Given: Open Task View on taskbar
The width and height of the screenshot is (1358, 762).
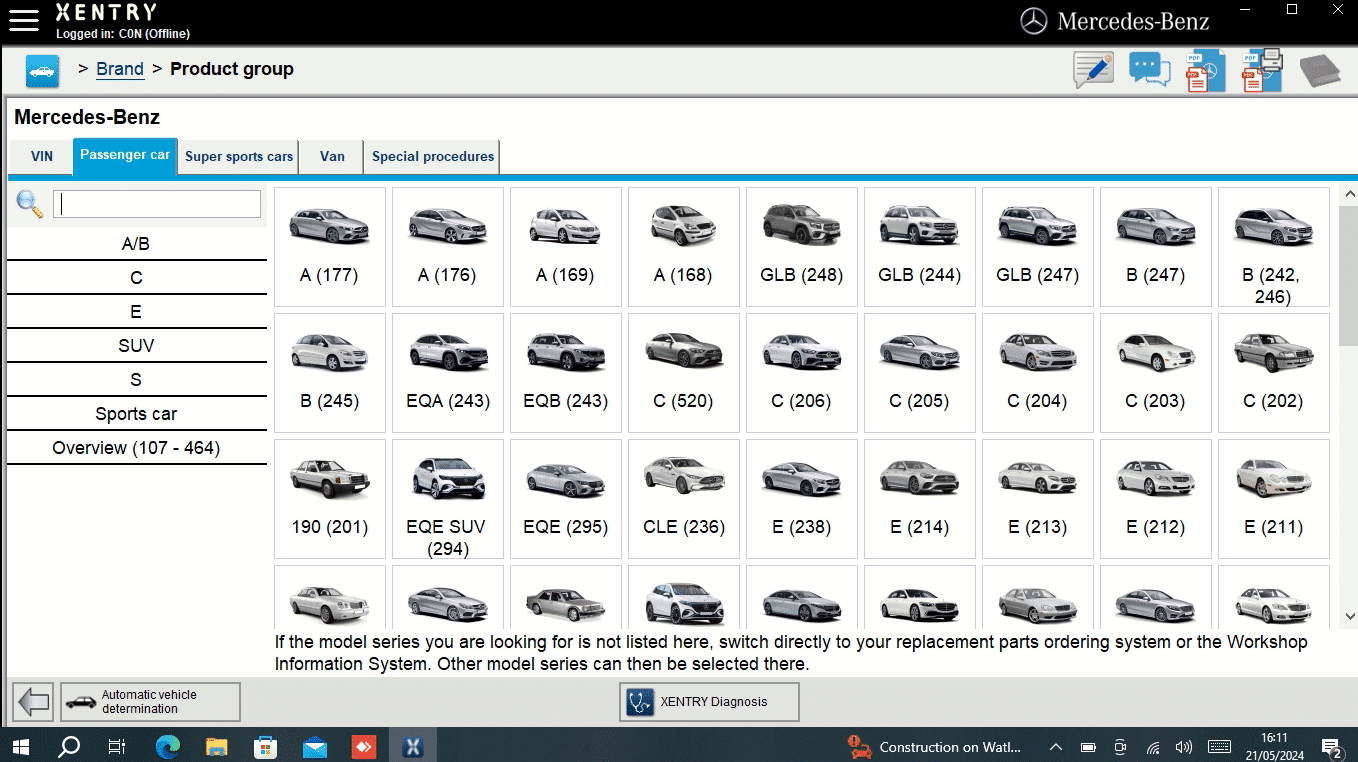Looking at the screenshot, I should [117, 746].
